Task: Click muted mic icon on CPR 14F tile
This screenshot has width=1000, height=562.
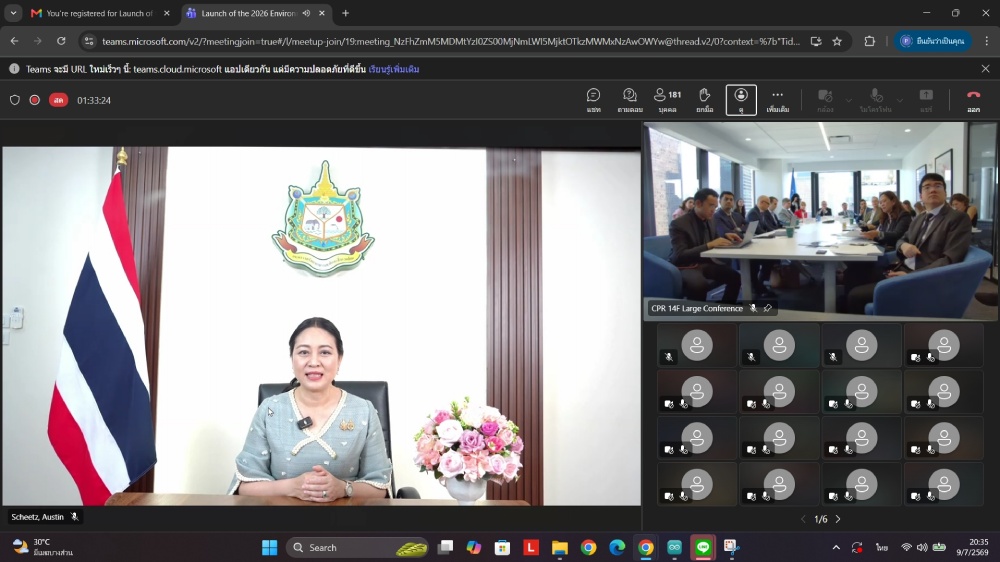Action: point(753,308)
